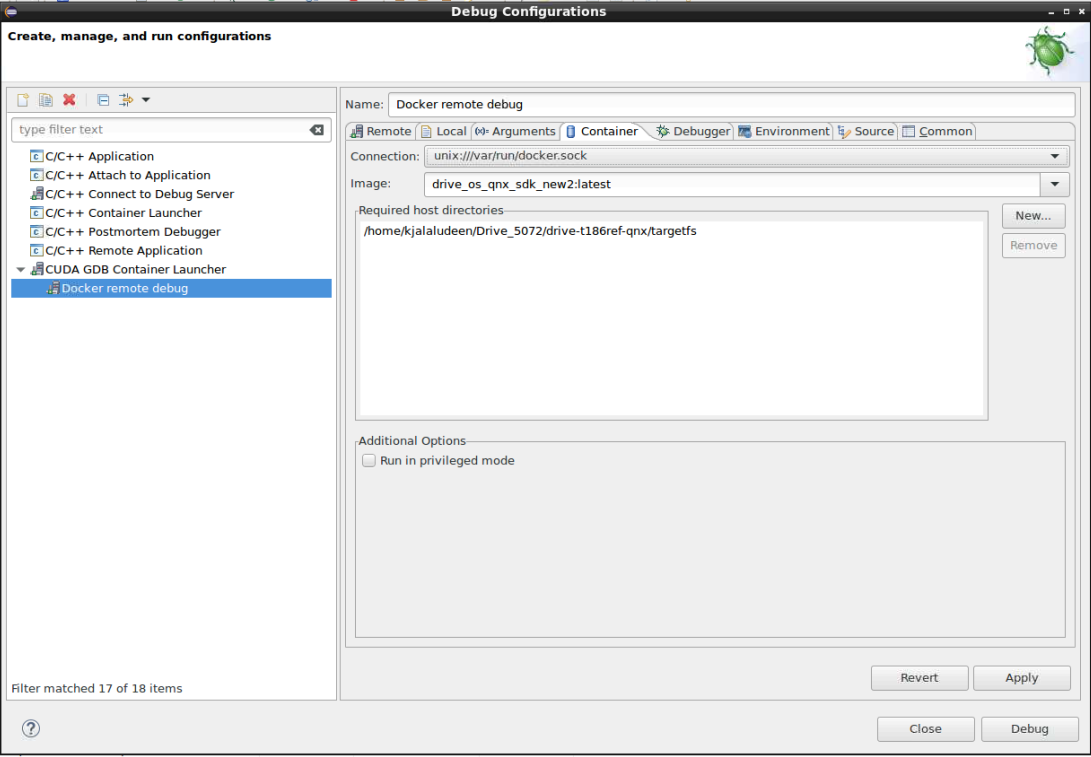This screenshot has width=1091, height=757.
Task: Clear the filter text field
Action: (318, 129)
